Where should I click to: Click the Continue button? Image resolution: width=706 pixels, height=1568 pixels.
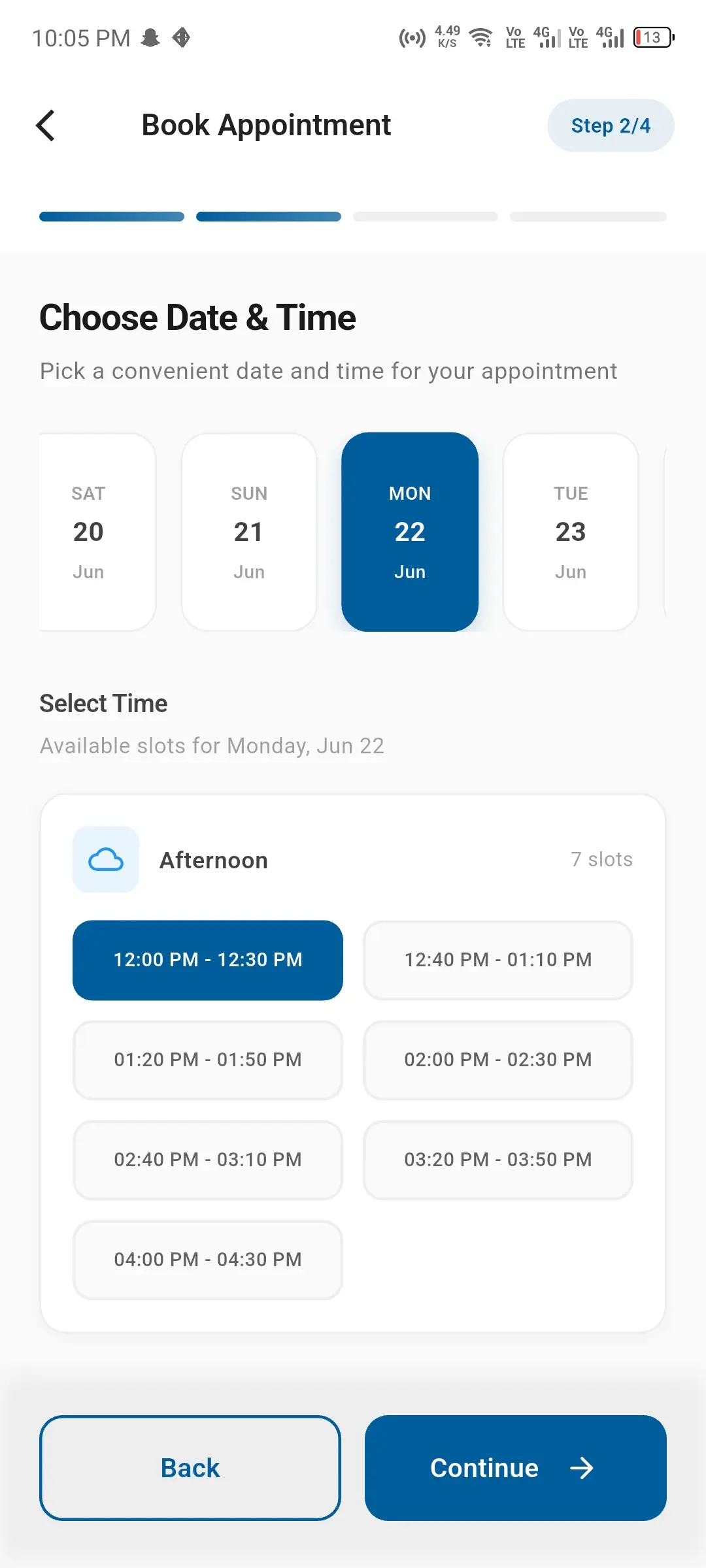(x=516, y=1468)
